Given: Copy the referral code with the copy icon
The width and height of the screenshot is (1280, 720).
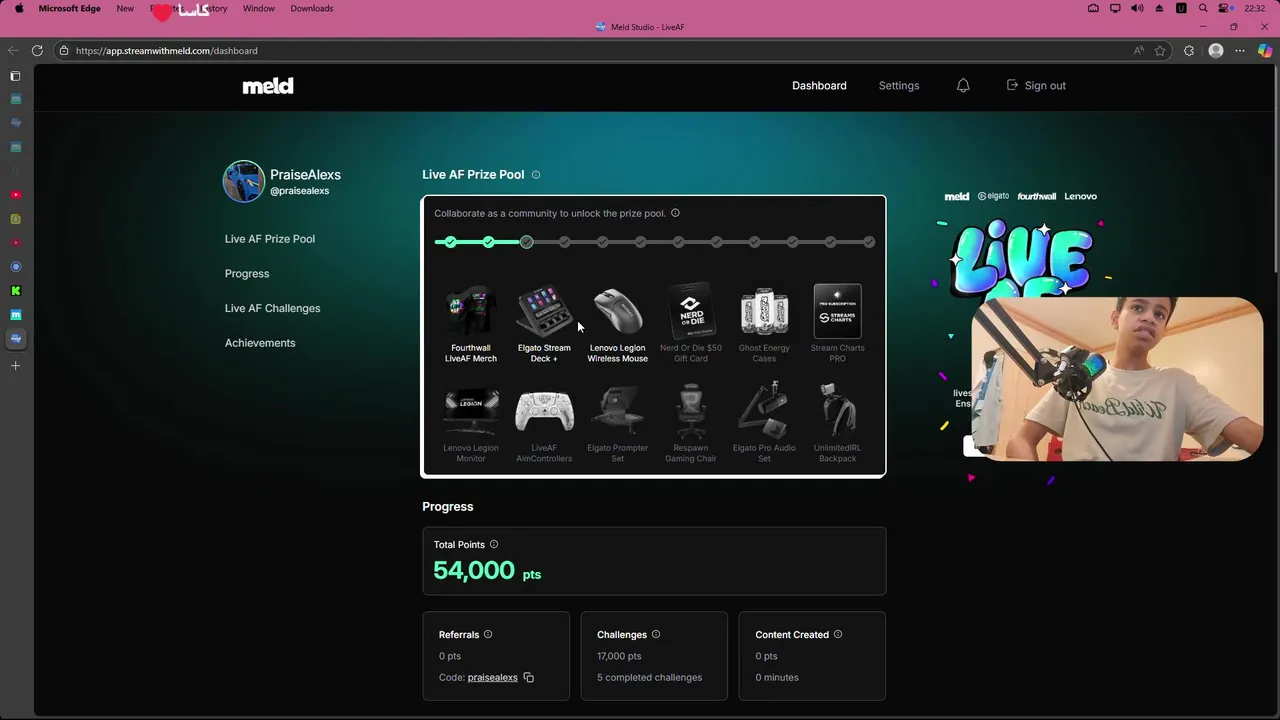Looking at the screenshot, I should [529, 677].
